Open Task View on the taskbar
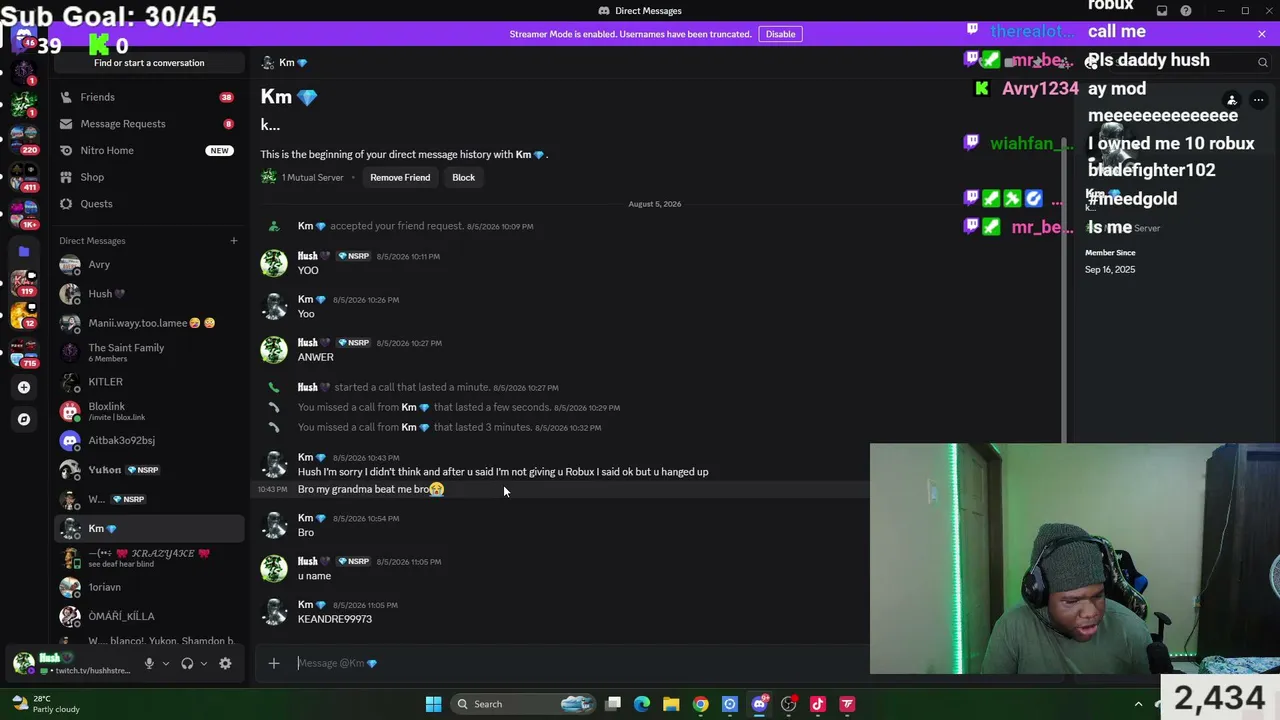 pyautogui.click(x=613, y=704)
